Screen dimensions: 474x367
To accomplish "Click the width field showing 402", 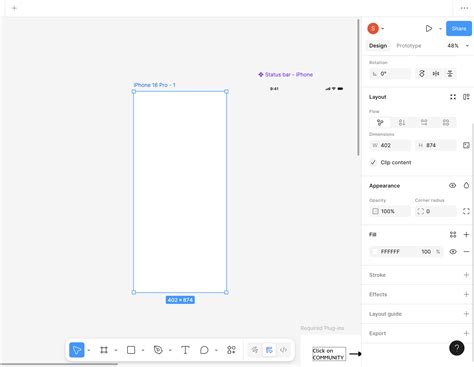I will [390, 145].
